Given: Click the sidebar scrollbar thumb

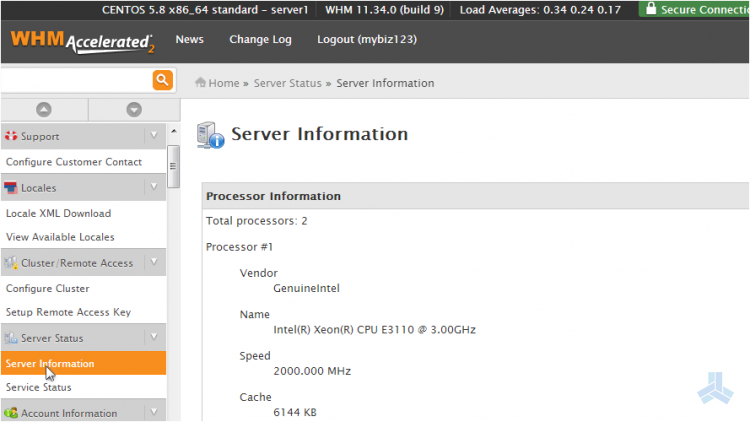Looking at the screenshot, I should coord(173,166).
